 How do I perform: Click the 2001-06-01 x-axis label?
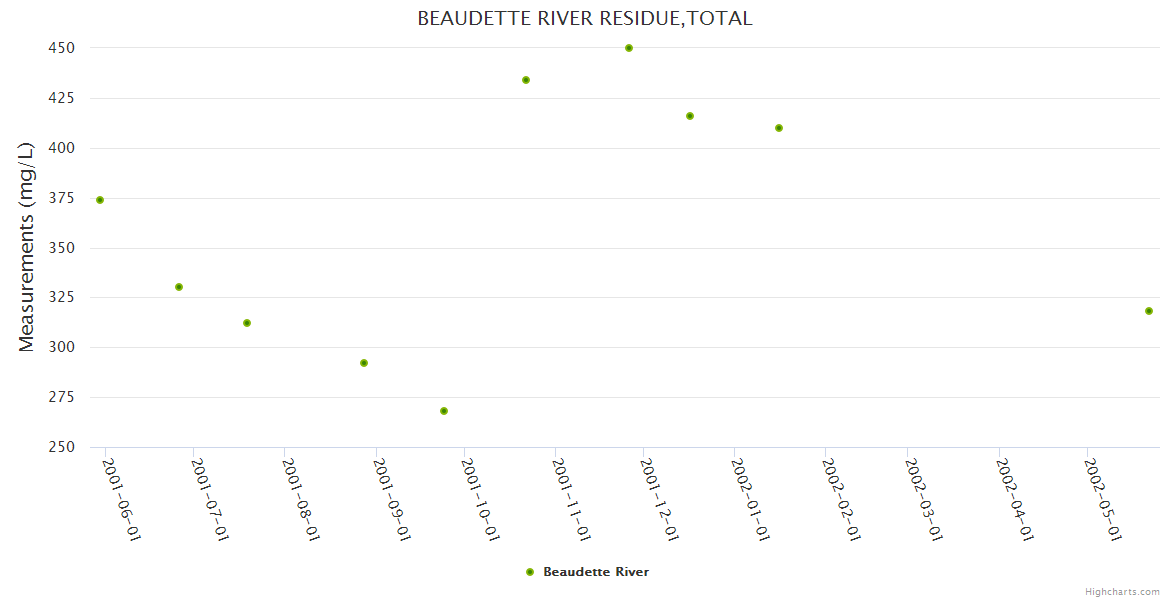click(122, 499)
